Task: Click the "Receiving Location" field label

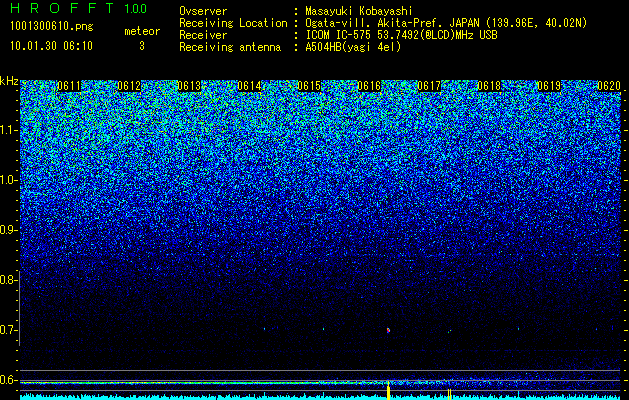Action: coord(233,23)
